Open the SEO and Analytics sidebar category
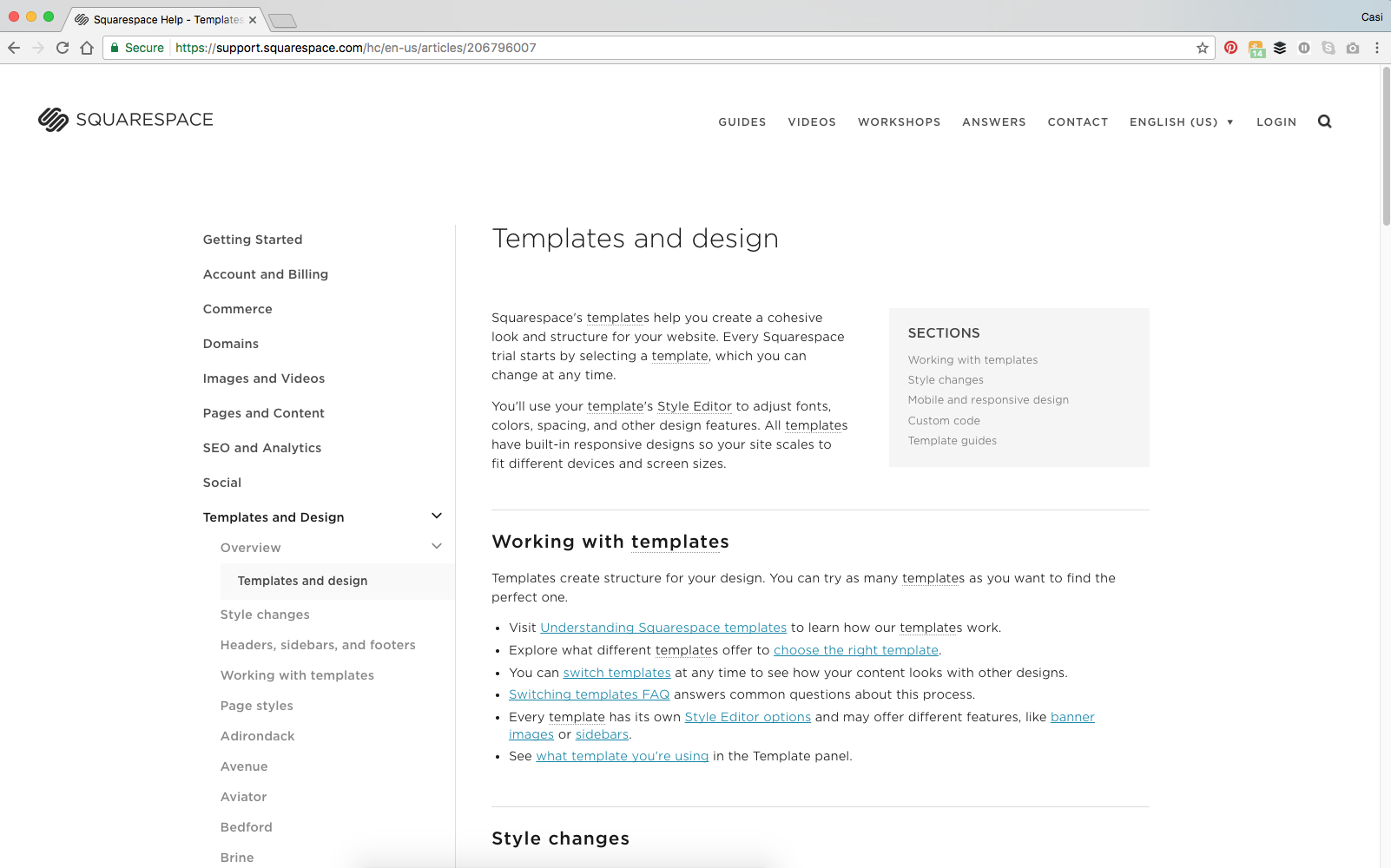 (262, 448)
